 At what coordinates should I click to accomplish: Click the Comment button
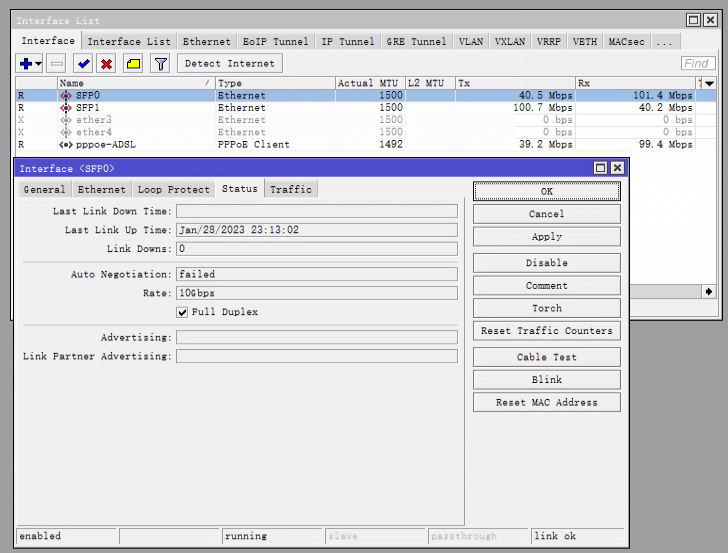546,286
